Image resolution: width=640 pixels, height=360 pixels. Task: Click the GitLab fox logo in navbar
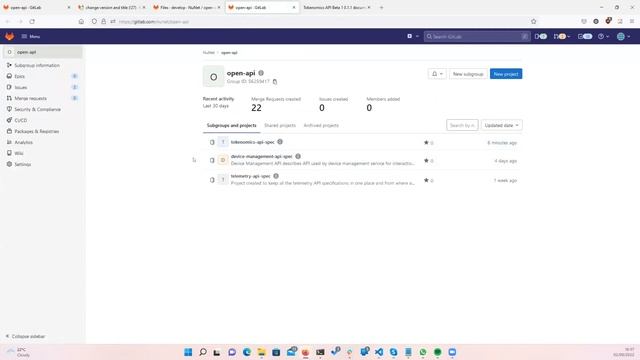(9, 36)
